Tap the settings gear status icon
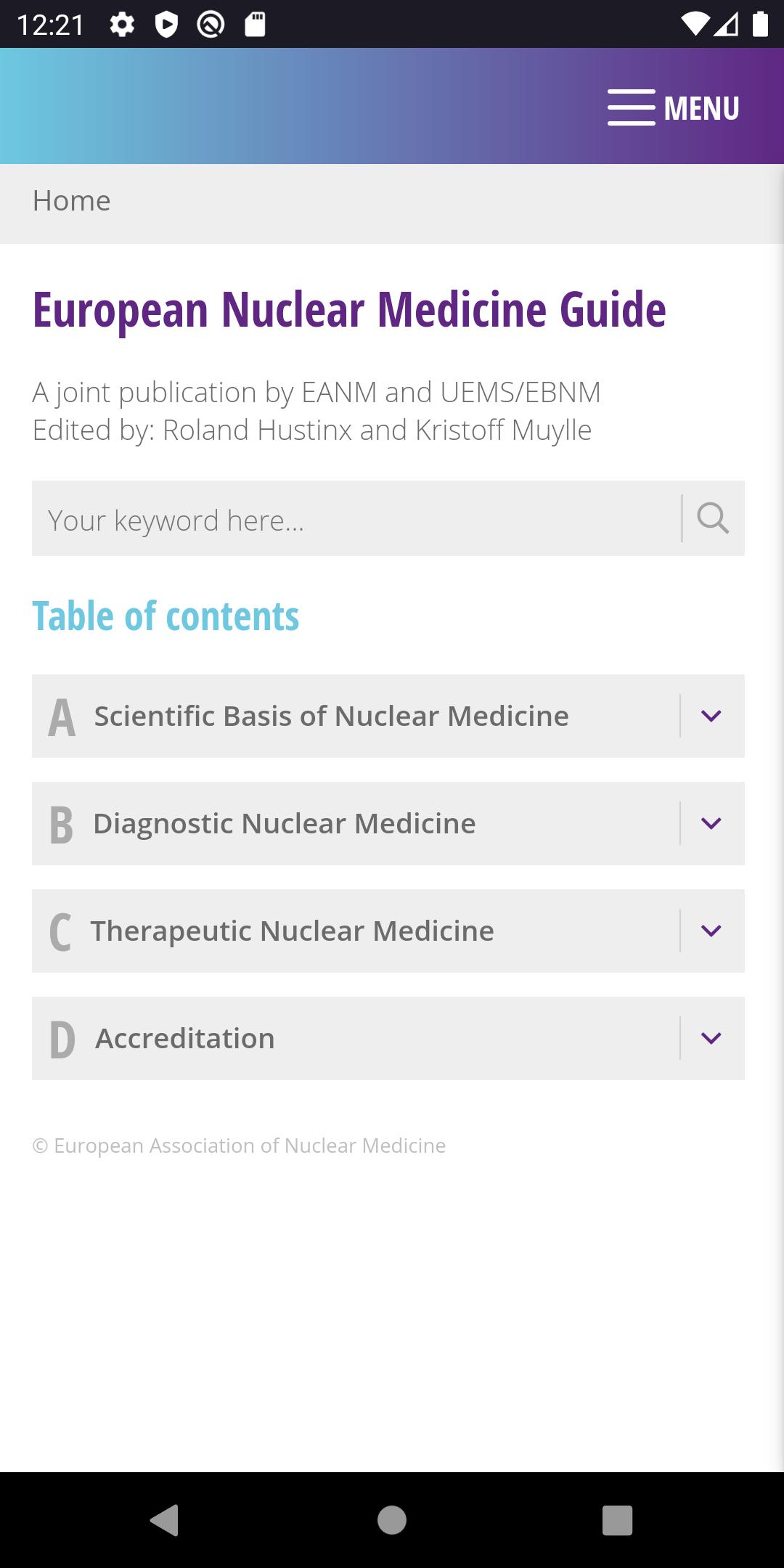Screen dimensions: 784x1568 click(122, 25)
